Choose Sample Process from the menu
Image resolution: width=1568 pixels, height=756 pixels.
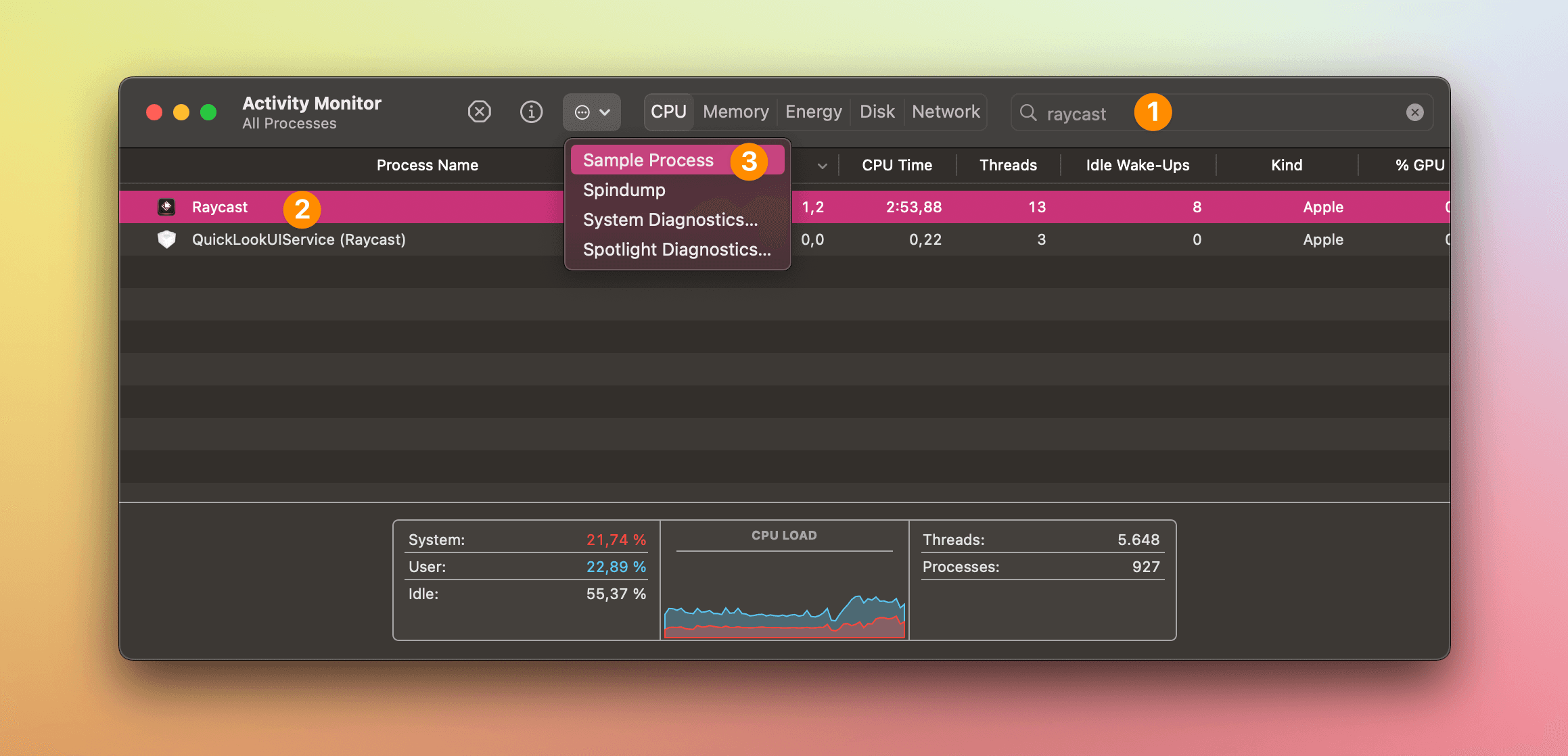coord(648,160)
